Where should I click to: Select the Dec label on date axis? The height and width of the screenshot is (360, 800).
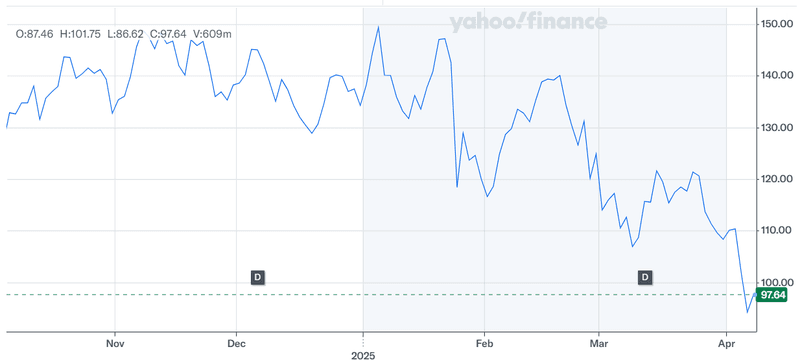[x=236, y=343]
